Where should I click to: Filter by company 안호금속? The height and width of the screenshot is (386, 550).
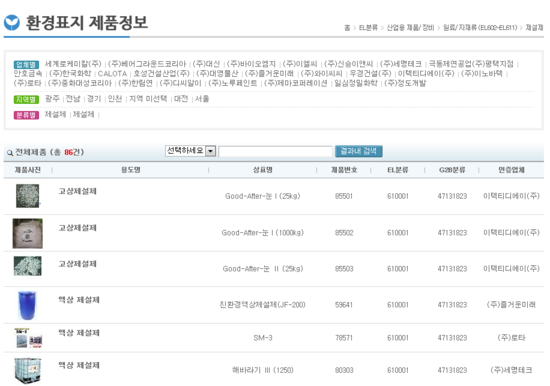(28, 73)
